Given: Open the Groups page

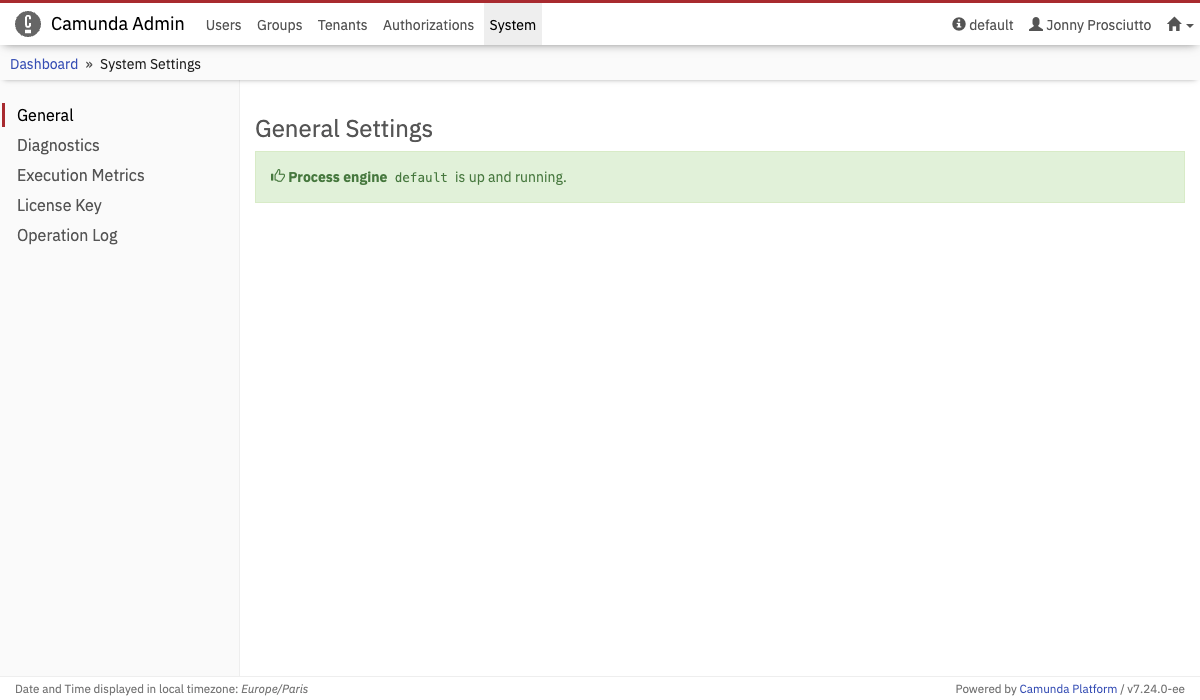Looking at the screenshot, I should pos(279,25).
